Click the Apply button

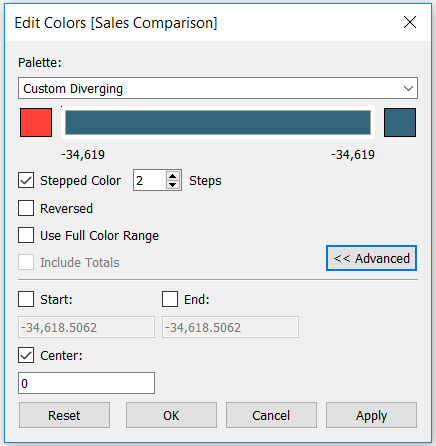click(x=371, y=415)
